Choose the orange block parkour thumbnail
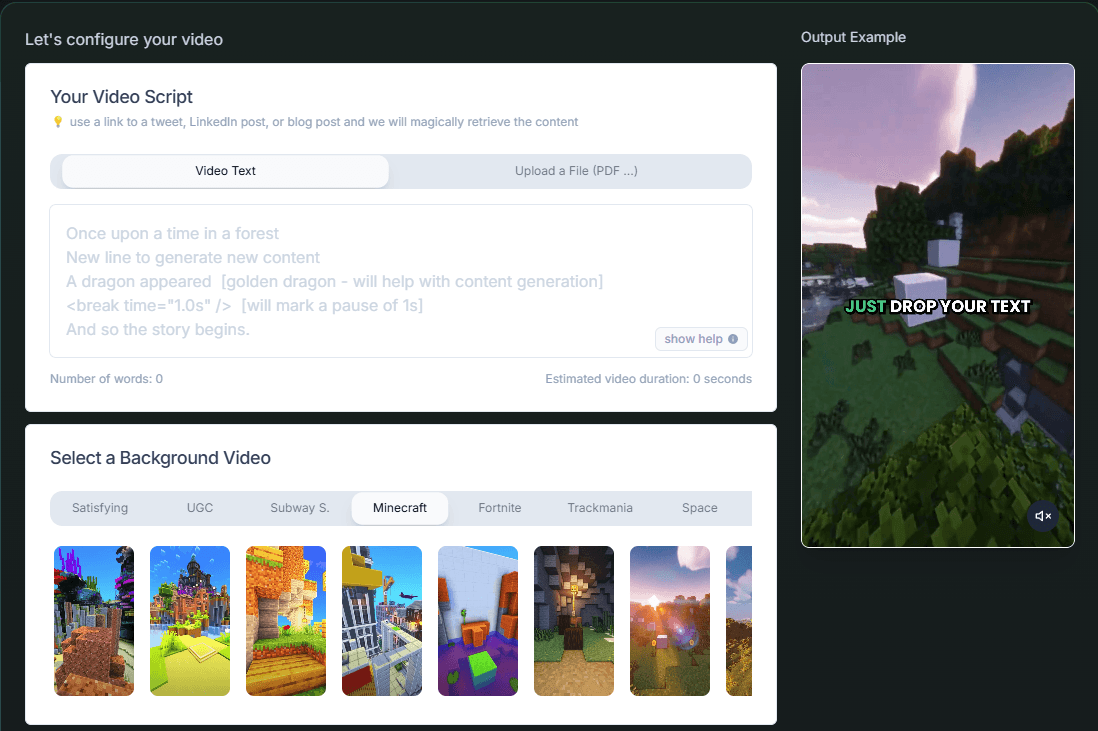Viewport: 1098px width, 731px height. click(x=286, y=621)
